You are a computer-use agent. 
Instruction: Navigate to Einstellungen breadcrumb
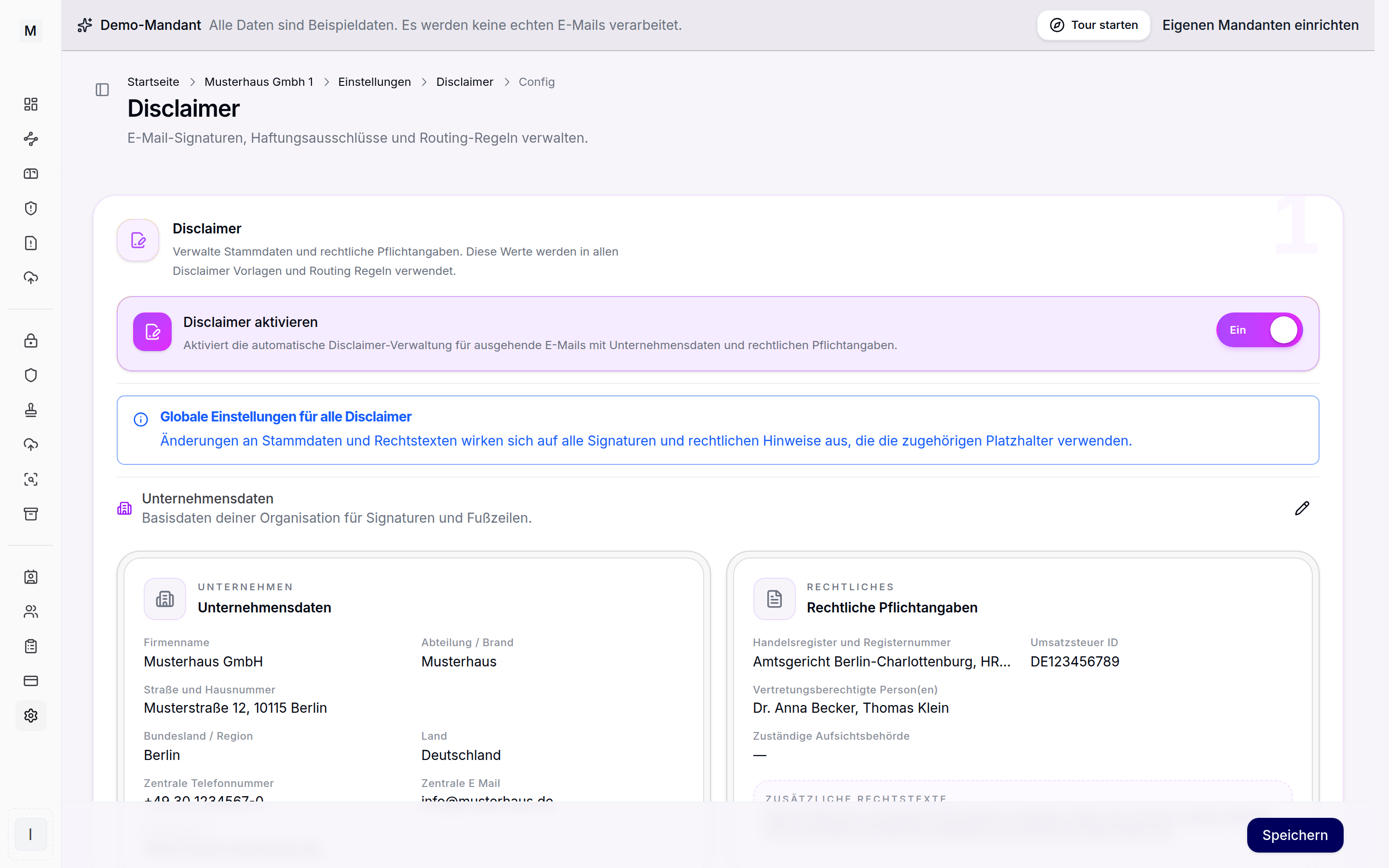click(374, 82)
